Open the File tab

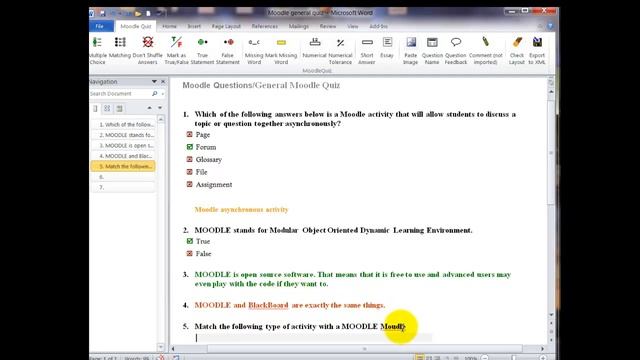[x=100, y=26]
